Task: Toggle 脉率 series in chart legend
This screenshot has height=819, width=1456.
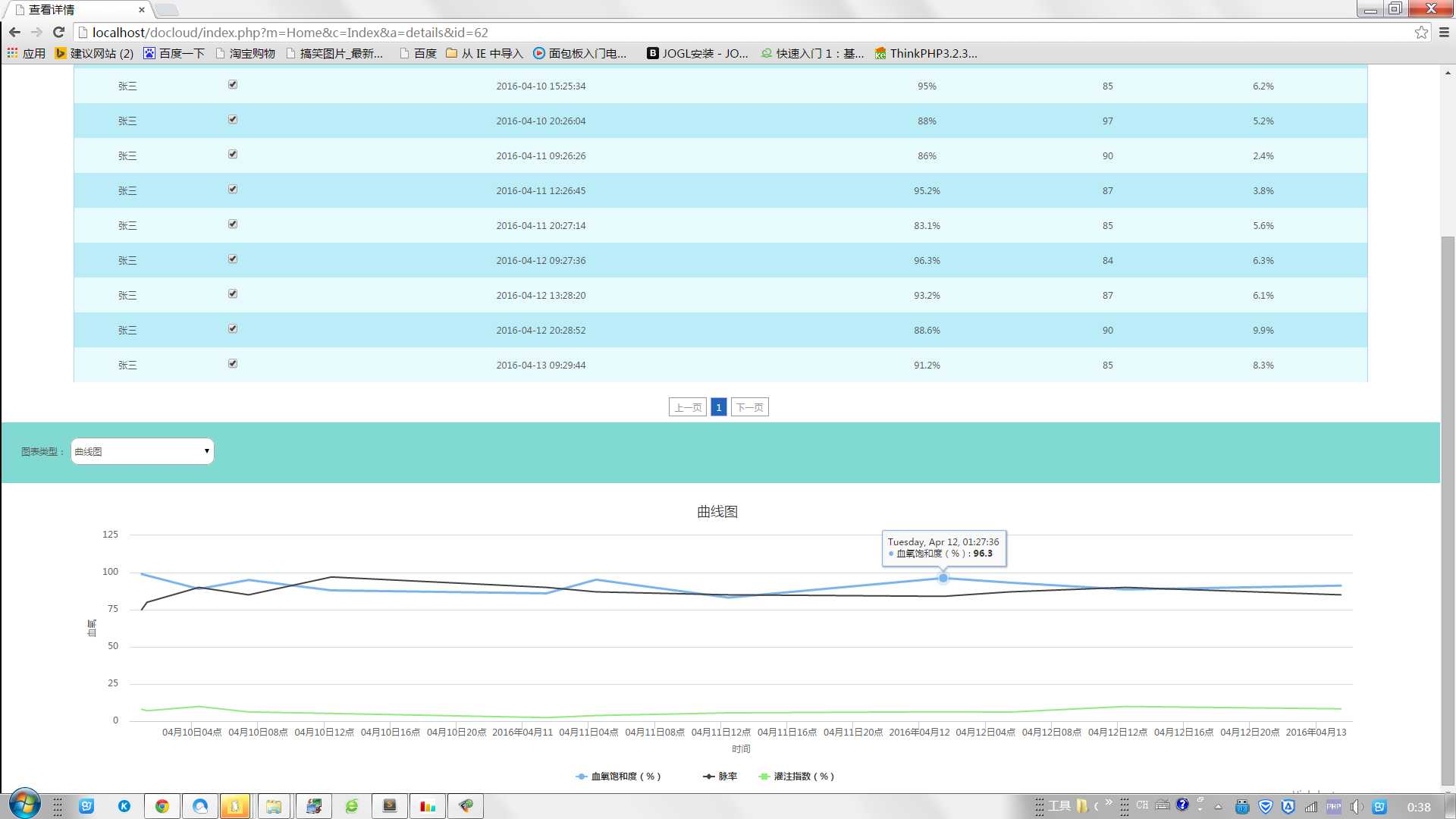Action: (720, 777)
